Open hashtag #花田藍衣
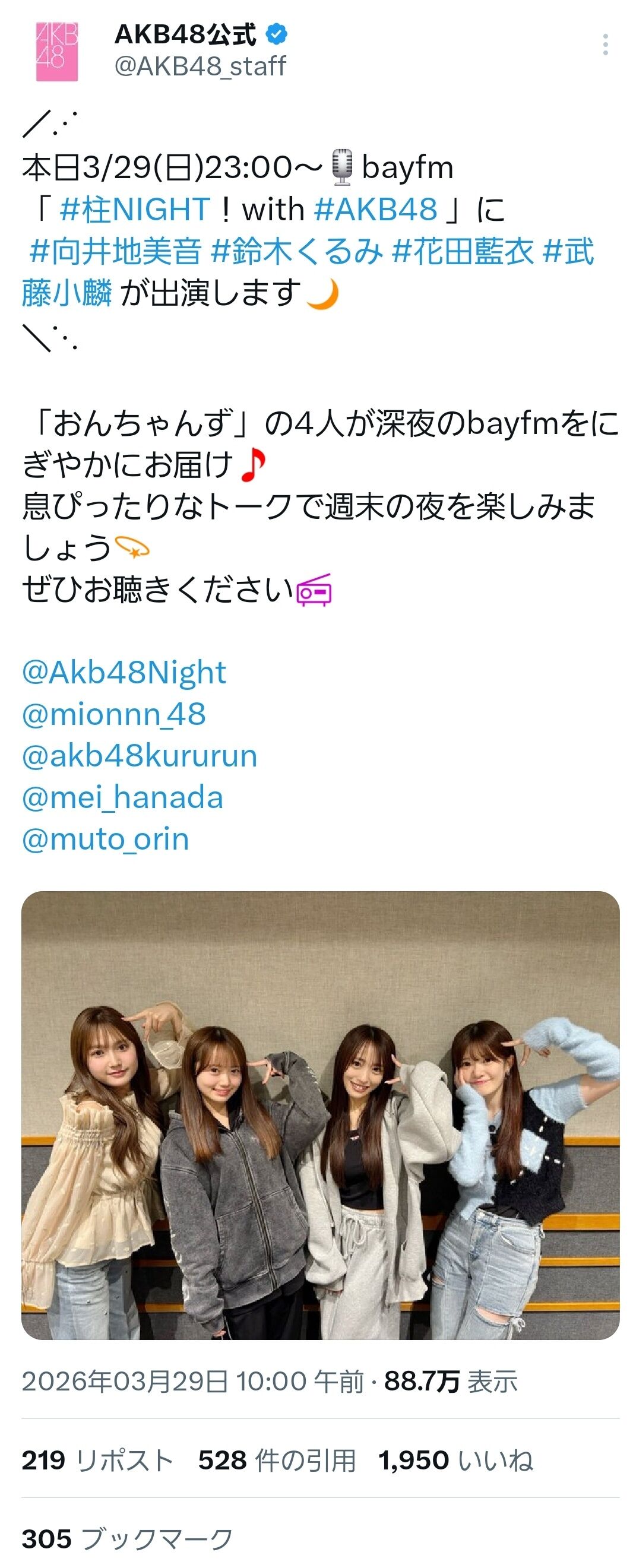Viewport: 633px width, 1568px height. tap(463, 251)
